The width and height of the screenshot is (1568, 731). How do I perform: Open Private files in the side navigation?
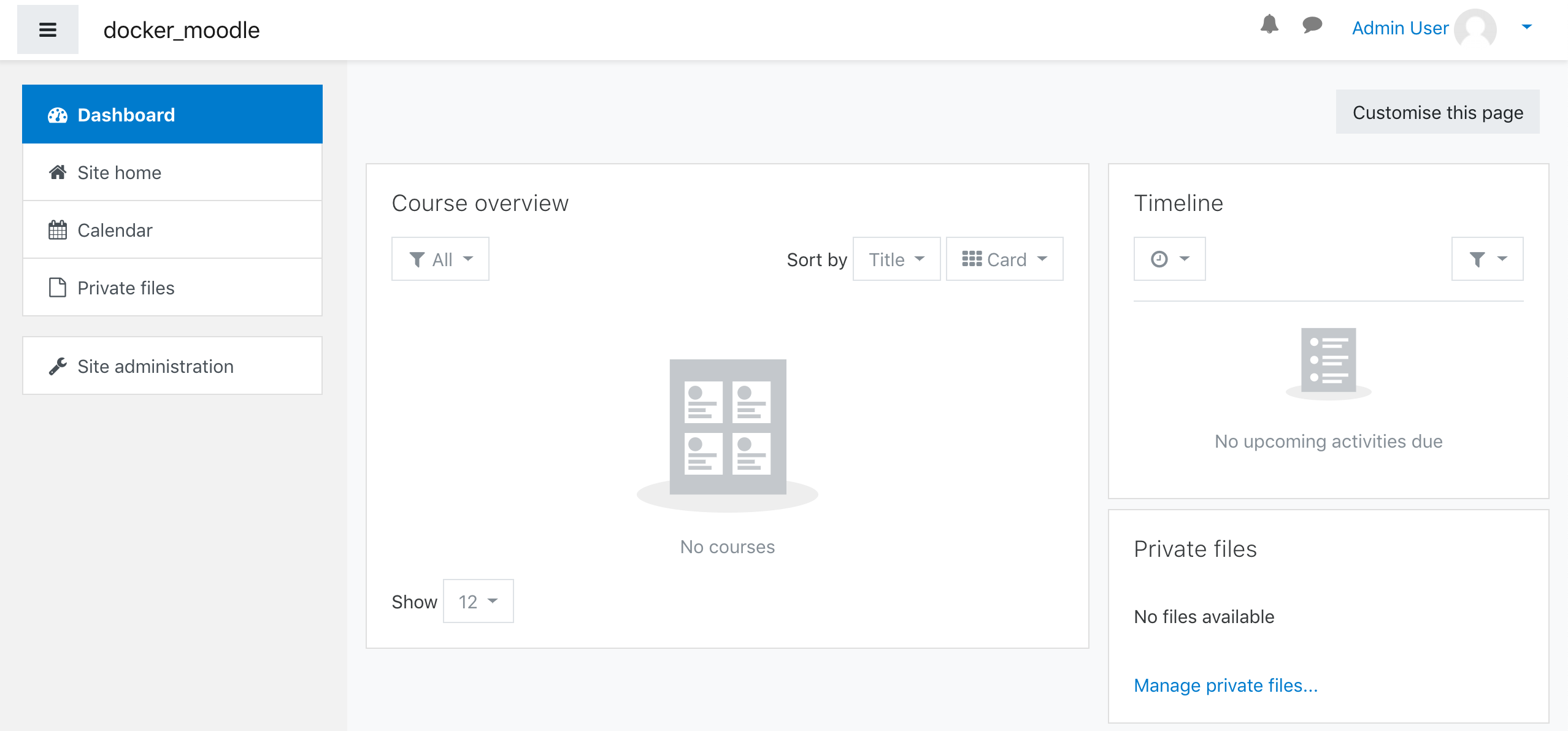pos(172,288)
